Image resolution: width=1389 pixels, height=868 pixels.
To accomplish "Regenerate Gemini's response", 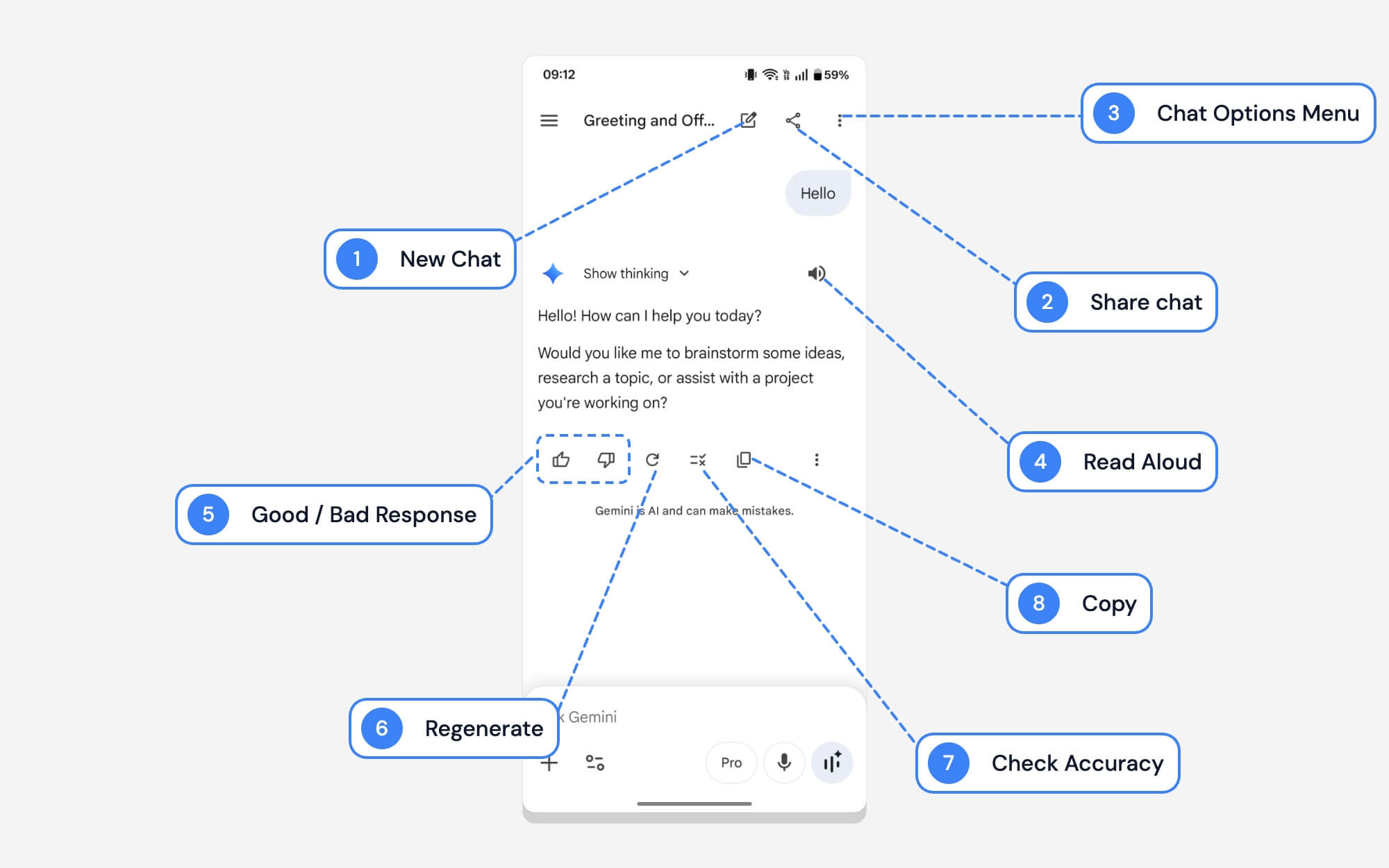I will click(x=653, y=459).
